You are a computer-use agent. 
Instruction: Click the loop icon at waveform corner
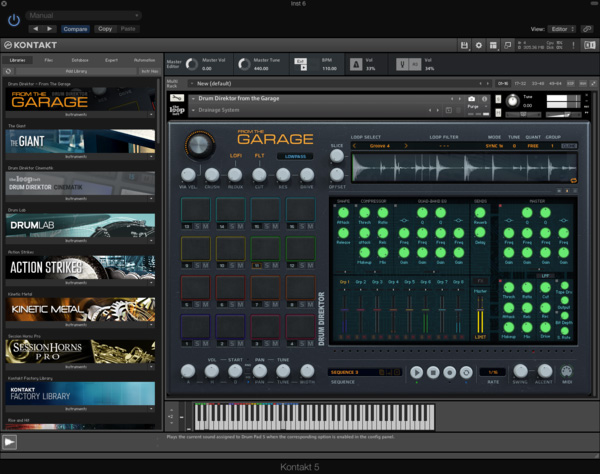pyautogui.click(x=573, y=181)
